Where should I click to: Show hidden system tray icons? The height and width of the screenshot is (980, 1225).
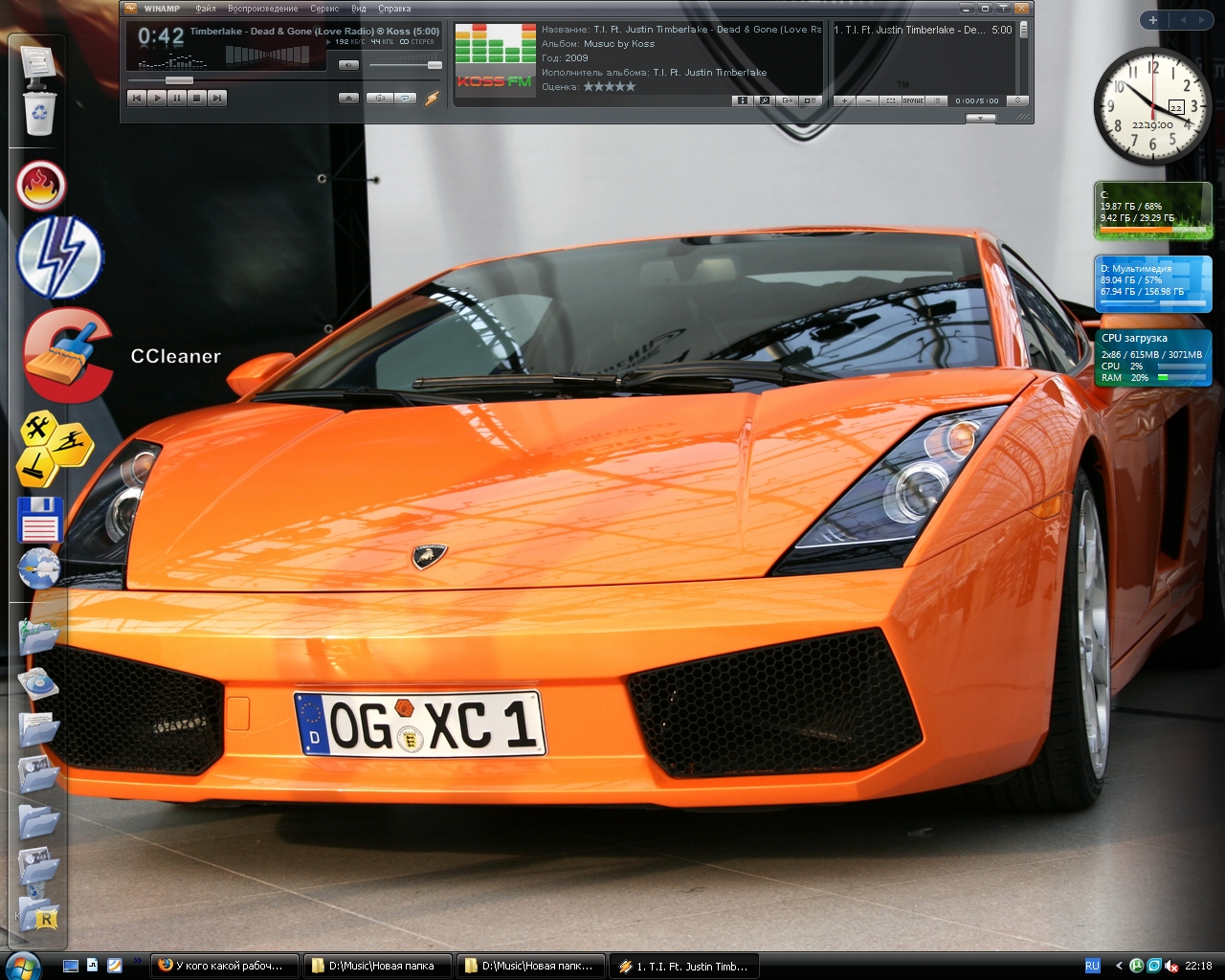pyautogui.click(x=1119, y=966)
